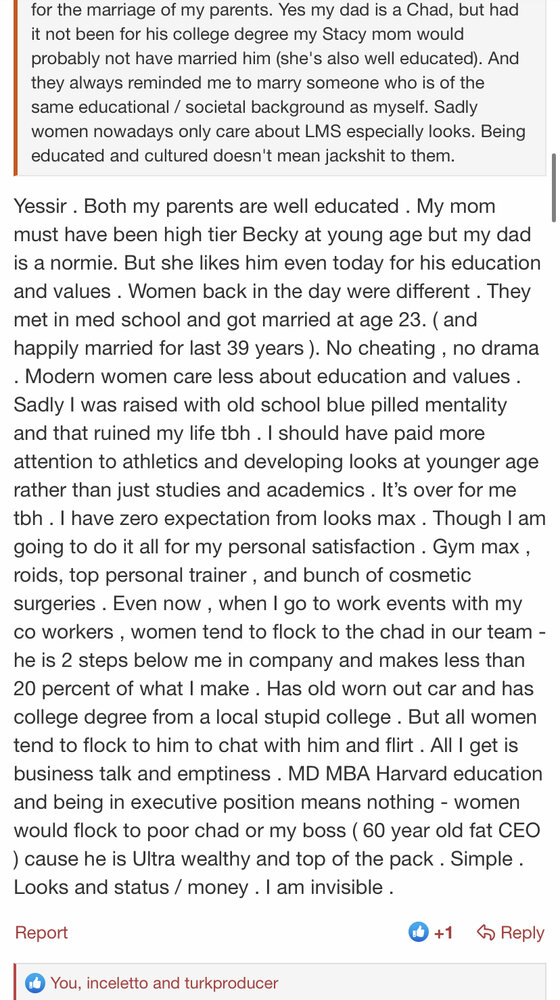Click '60 year old fat CEO' text
The image size is (560, 1000).
click(x=452, y=830)
